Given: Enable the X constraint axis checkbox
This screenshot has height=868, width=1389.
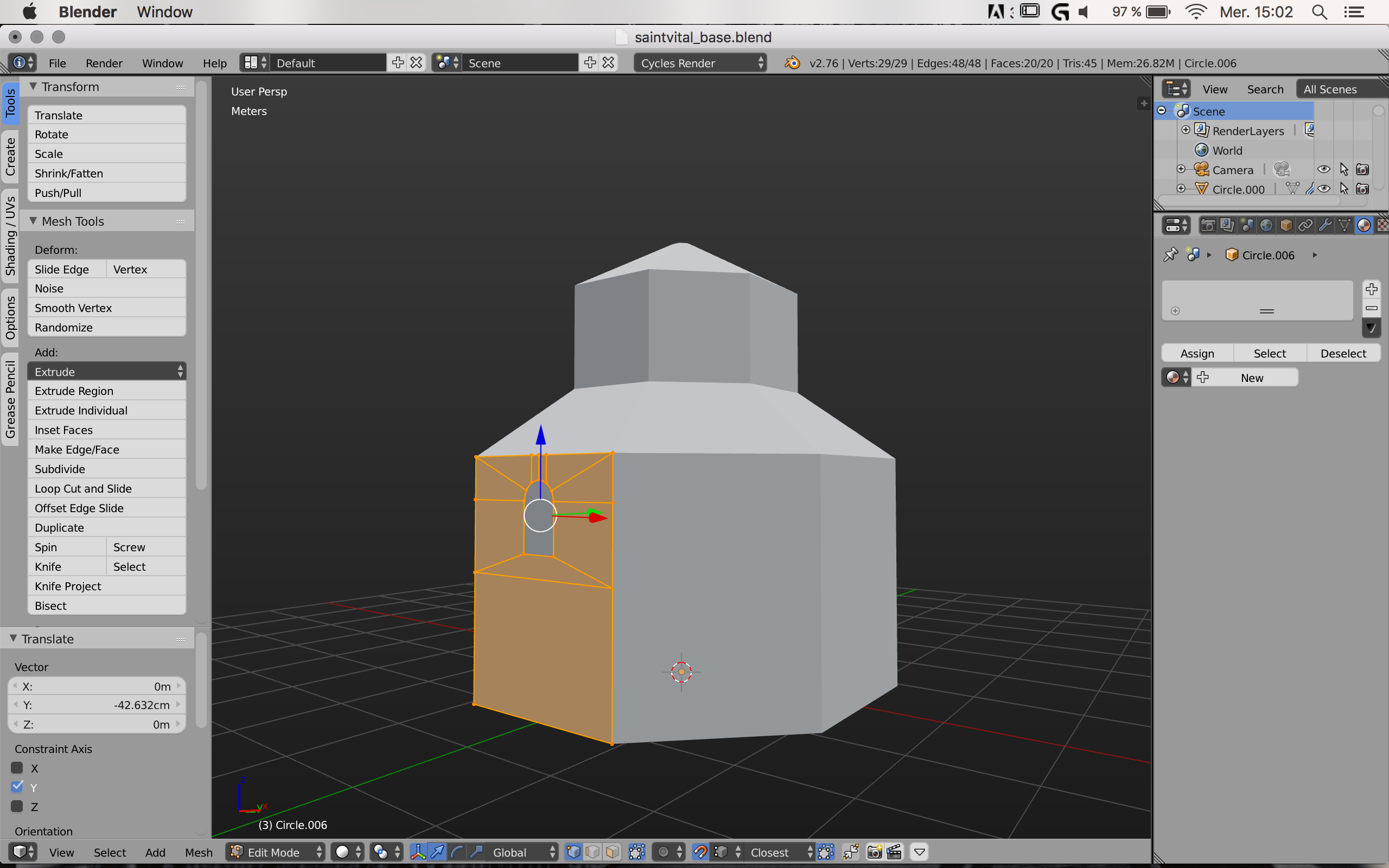Looking at the screenshot, I should 17,768.
